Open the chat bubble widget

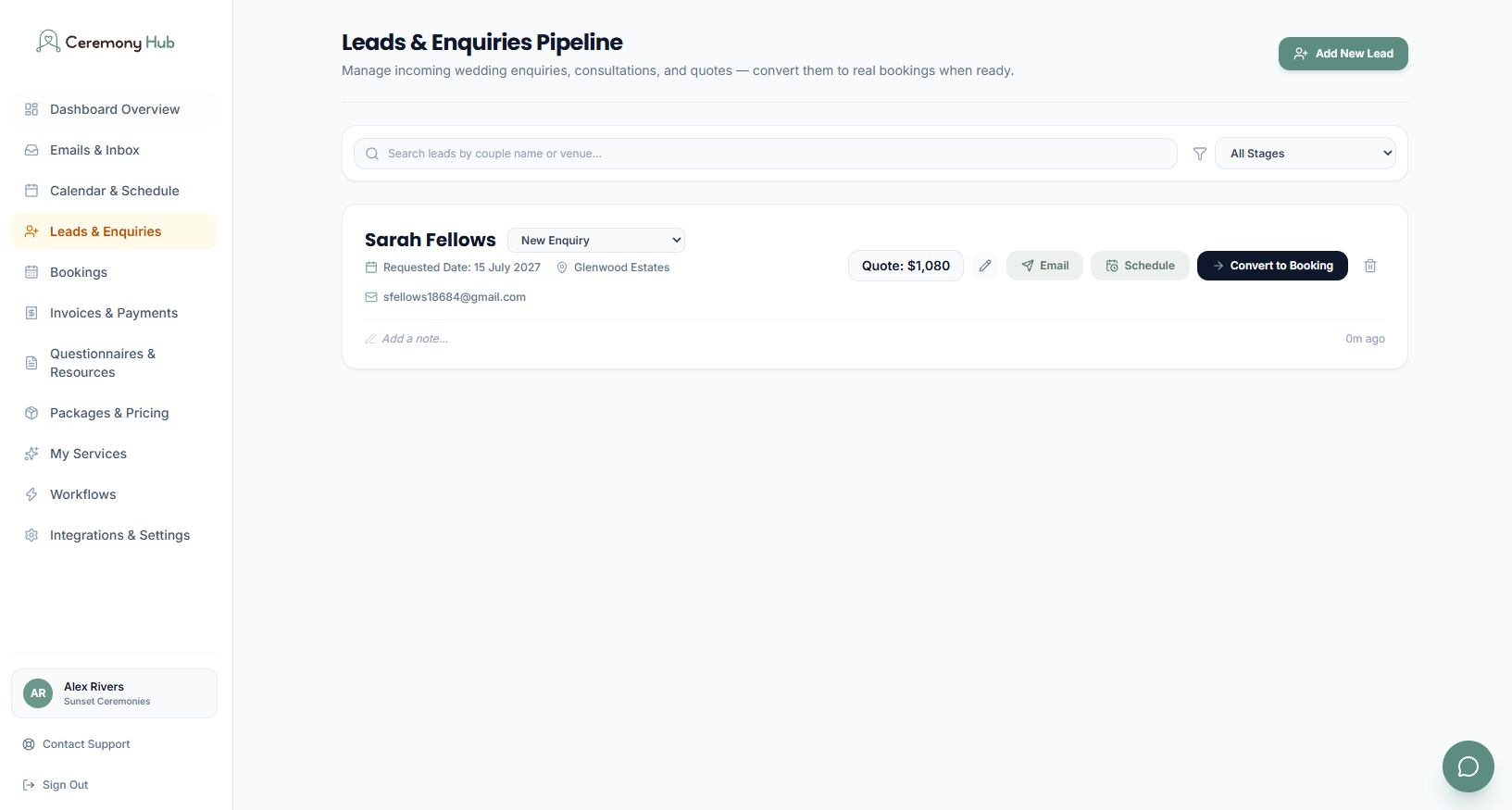pyautogui.click(x=1468, y=766)
